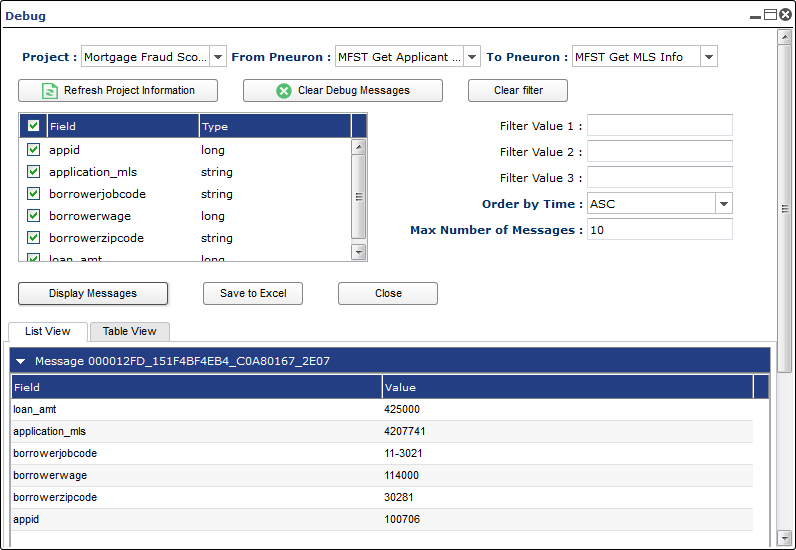Click the green refresh icon on Refresh Project Information
Image resolution: width=796 pixels, height=550 pixels.
click(50, 91)
